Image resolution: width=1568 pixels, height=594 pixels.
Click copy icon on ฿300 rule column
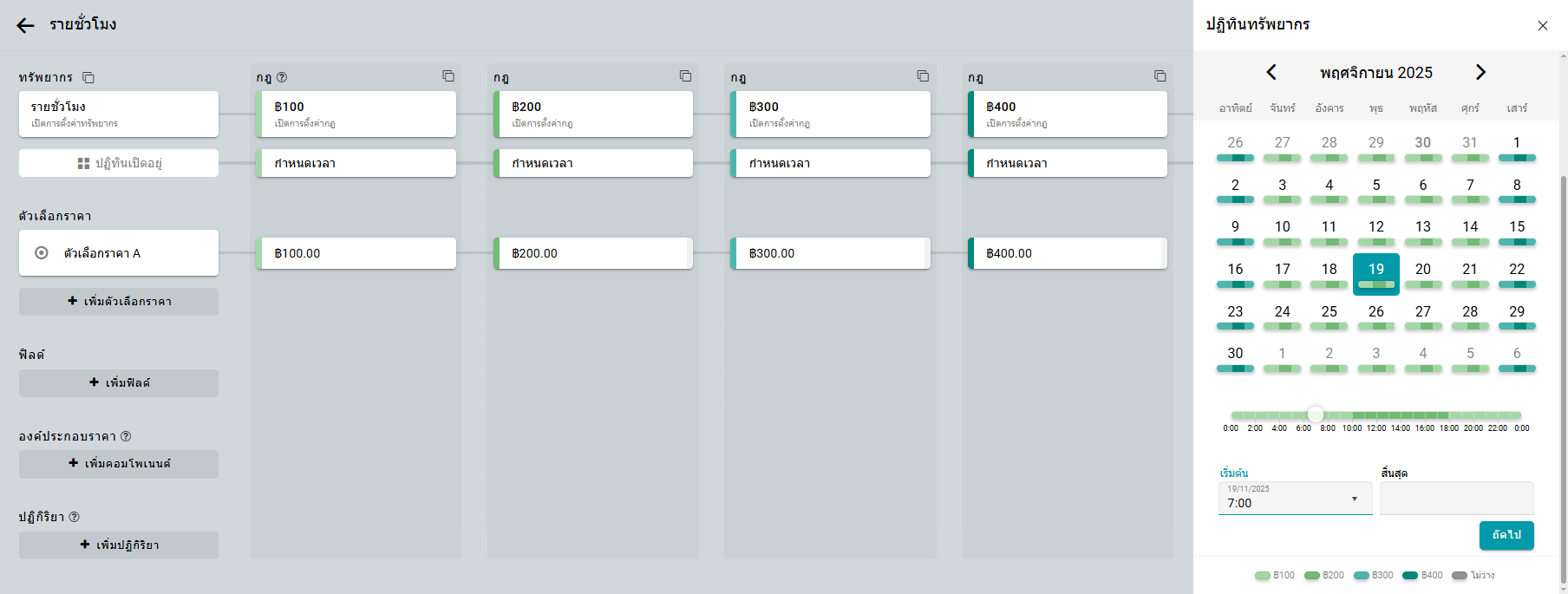point(923,76)
